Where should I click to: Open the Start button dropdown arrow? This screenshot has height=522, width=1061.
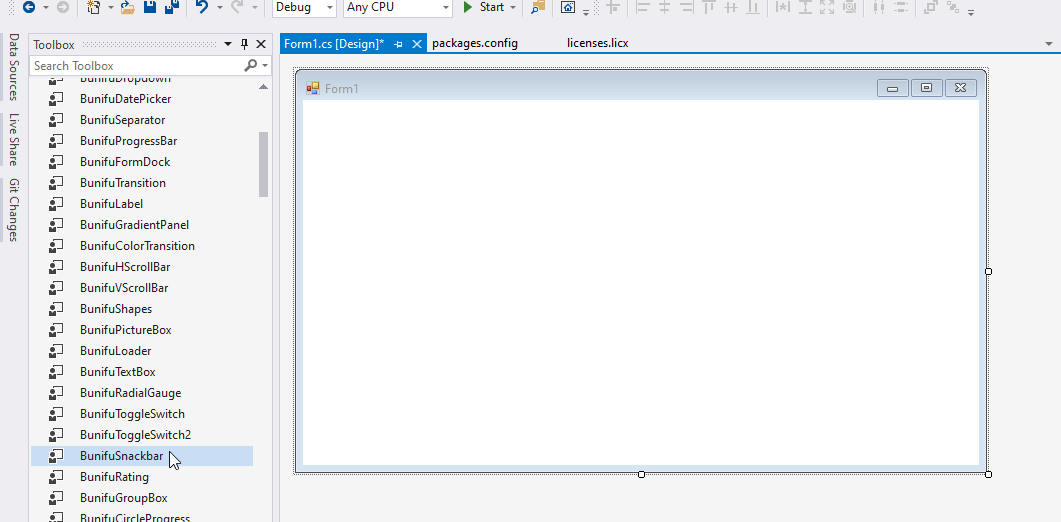click(512, 7)
